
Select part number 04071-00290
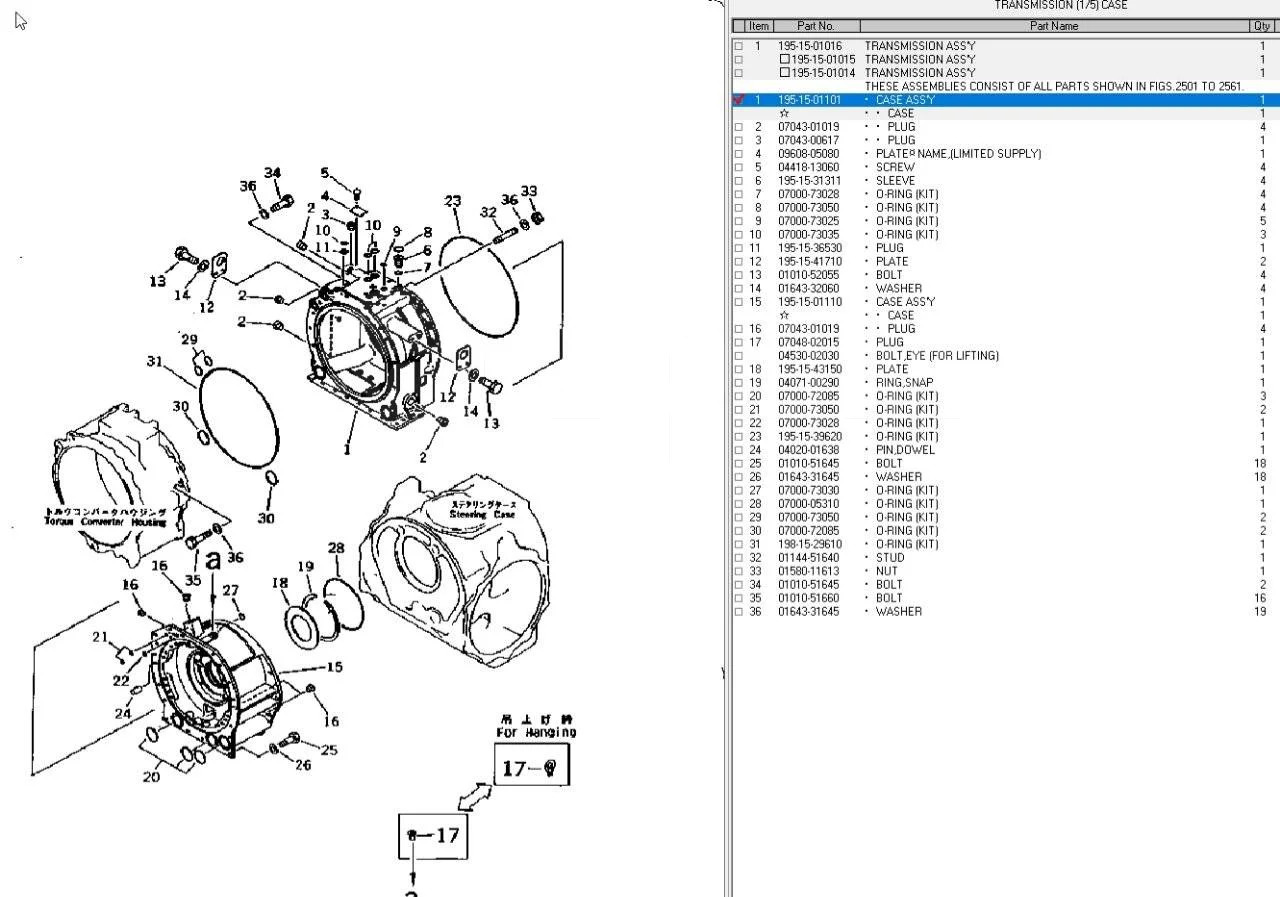point(809,383)
